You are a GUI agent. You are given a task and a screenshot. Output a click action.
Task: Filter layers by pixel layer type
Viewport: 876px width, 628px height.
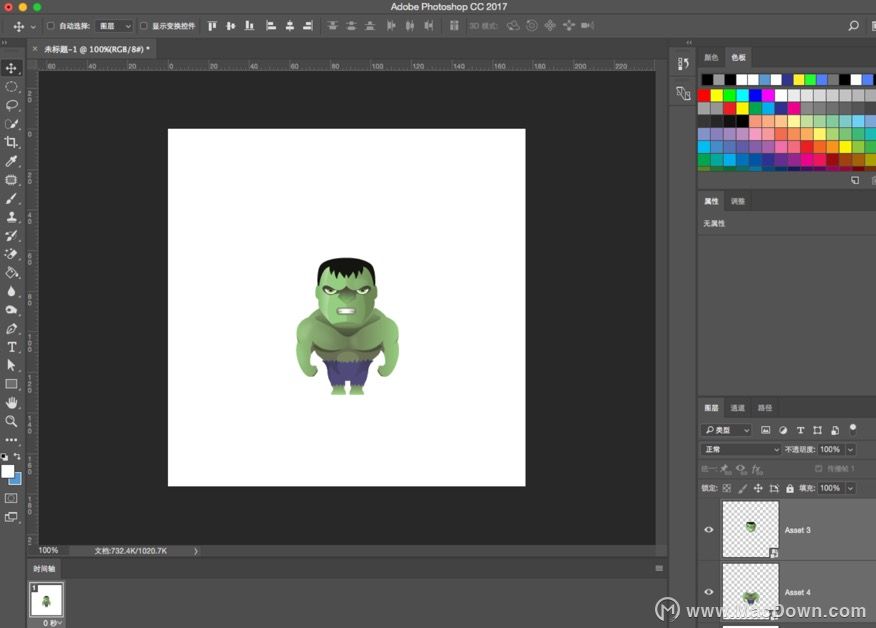(x=765, y=430)
